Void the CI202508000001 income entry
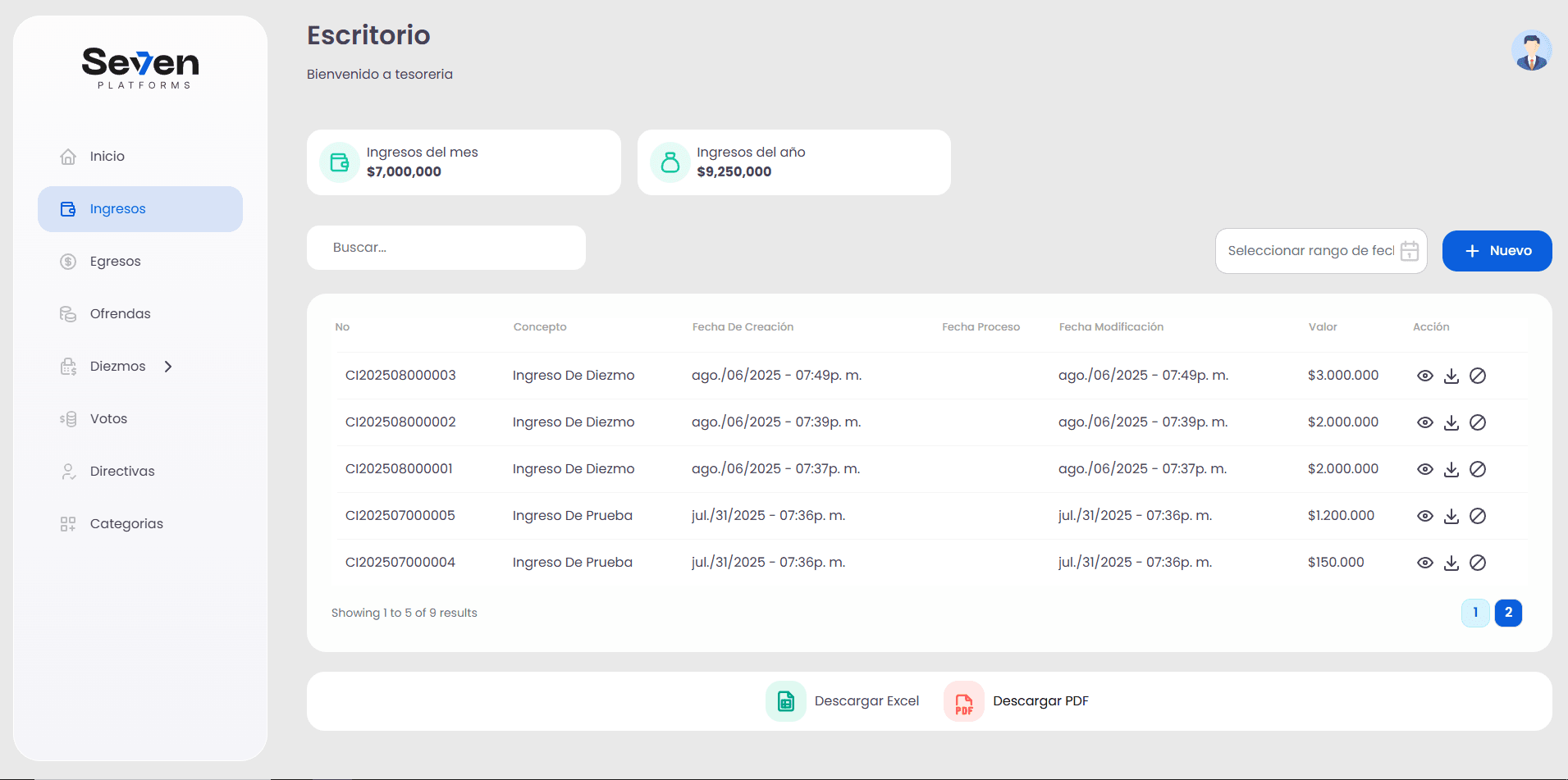 pyautogui.click(x=1478, y=469)
